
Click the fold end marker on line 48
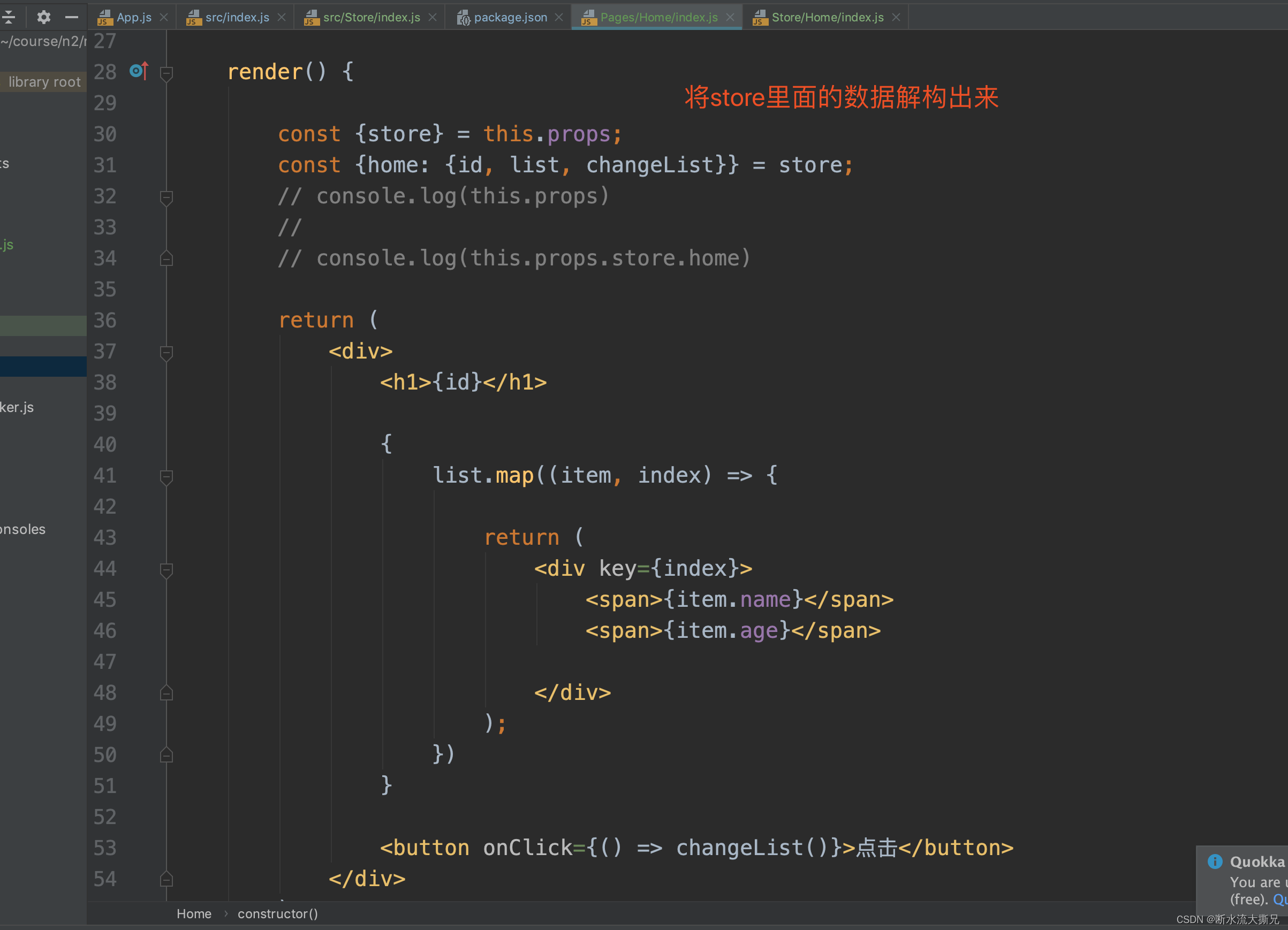166,692
